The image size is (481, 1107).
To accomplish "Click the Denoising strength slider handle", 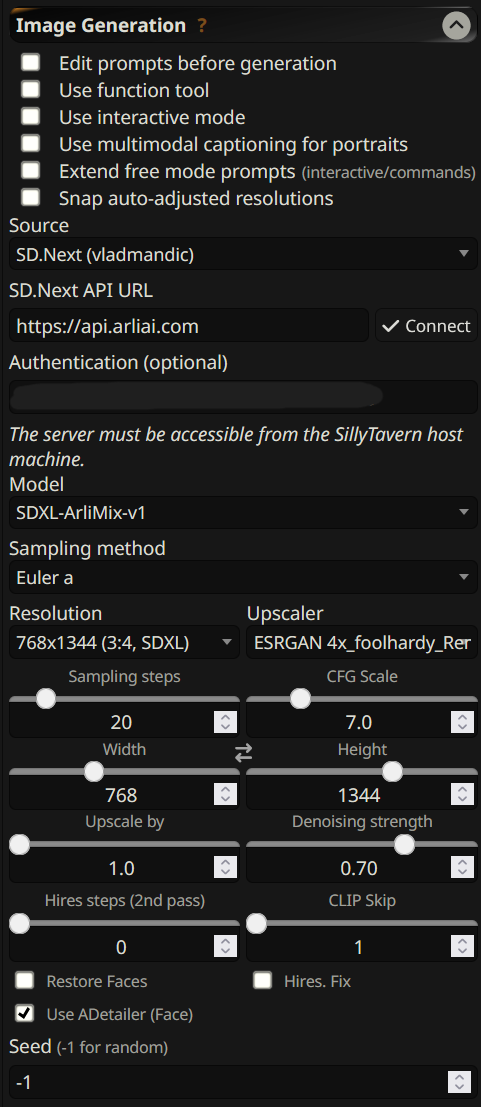I will pos(404,844).
